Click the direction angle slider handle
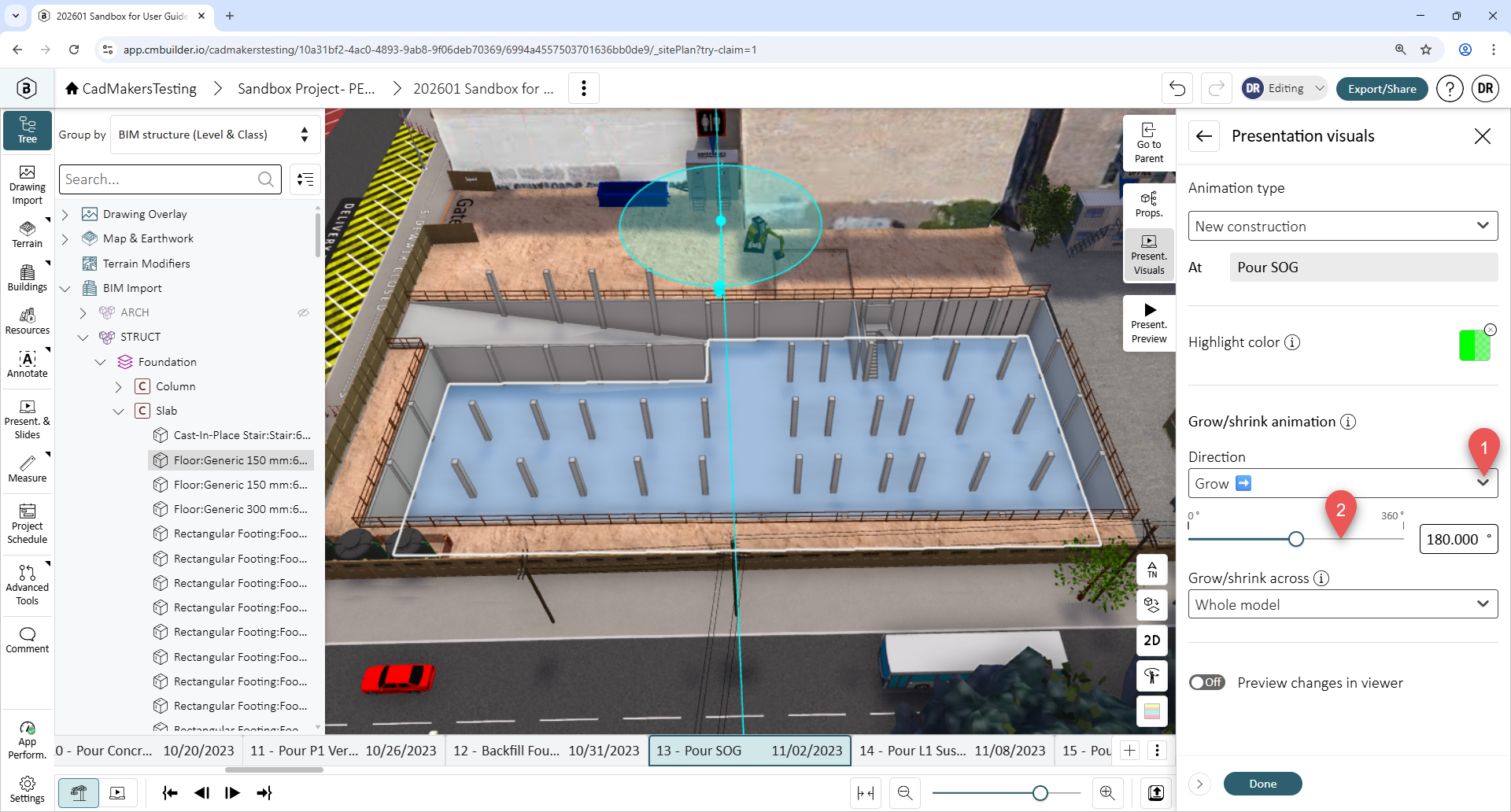The height and width of the screenshot is (812, 1511). tap(1296, 539)
